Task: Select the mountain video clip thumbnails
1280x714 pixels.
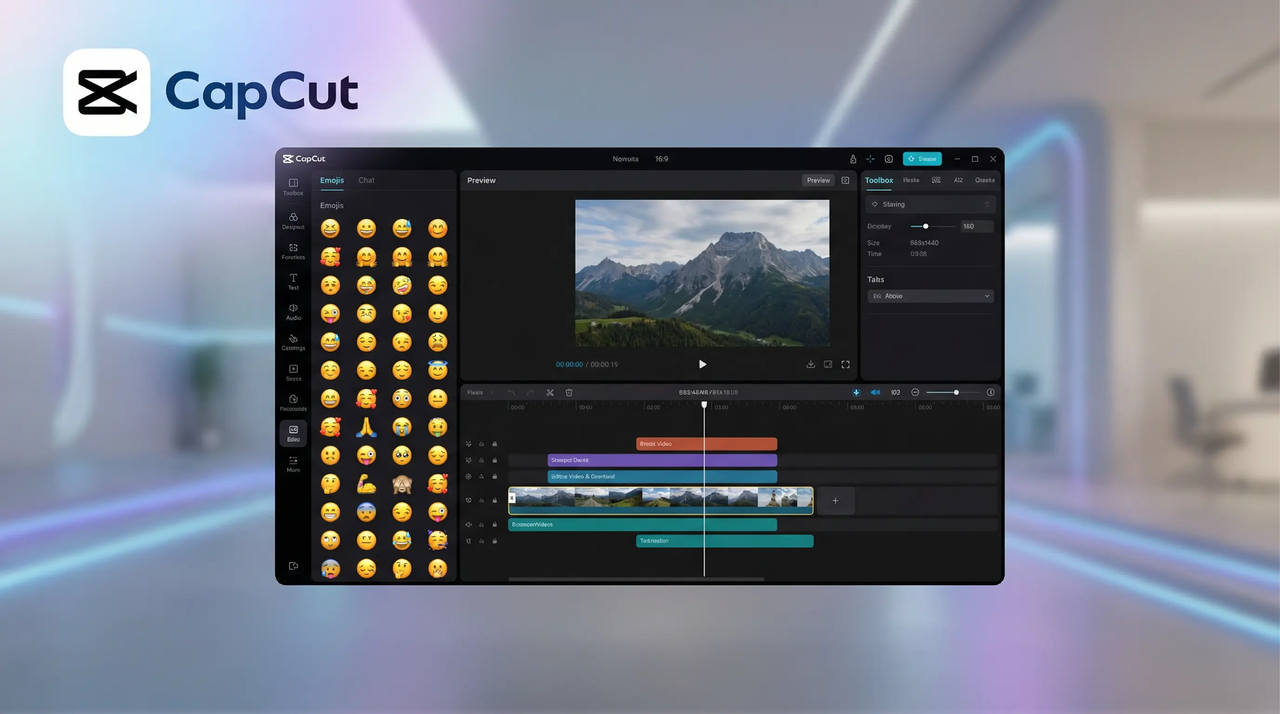Action: (660, 501)
